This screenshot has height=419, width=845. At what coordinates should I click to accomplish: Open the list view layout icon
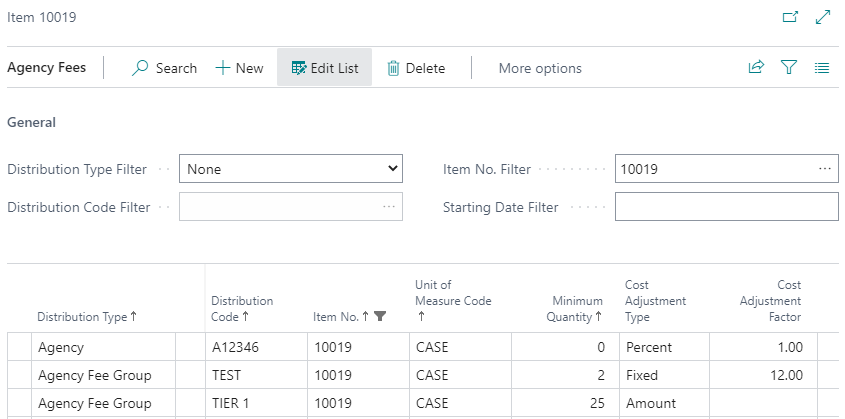(822, 68)
